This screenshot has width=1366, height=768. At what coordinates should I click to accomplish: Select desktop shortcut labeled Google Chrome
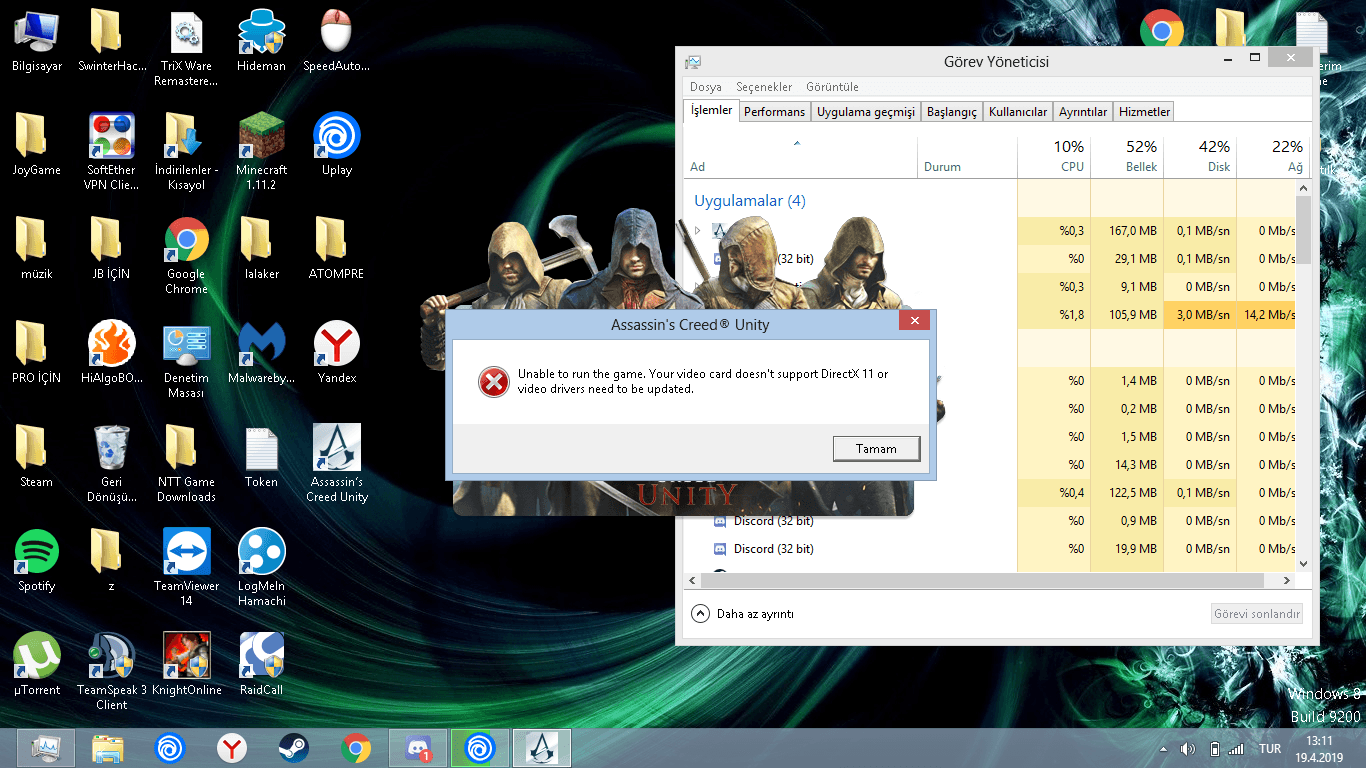tap(186, 256)
